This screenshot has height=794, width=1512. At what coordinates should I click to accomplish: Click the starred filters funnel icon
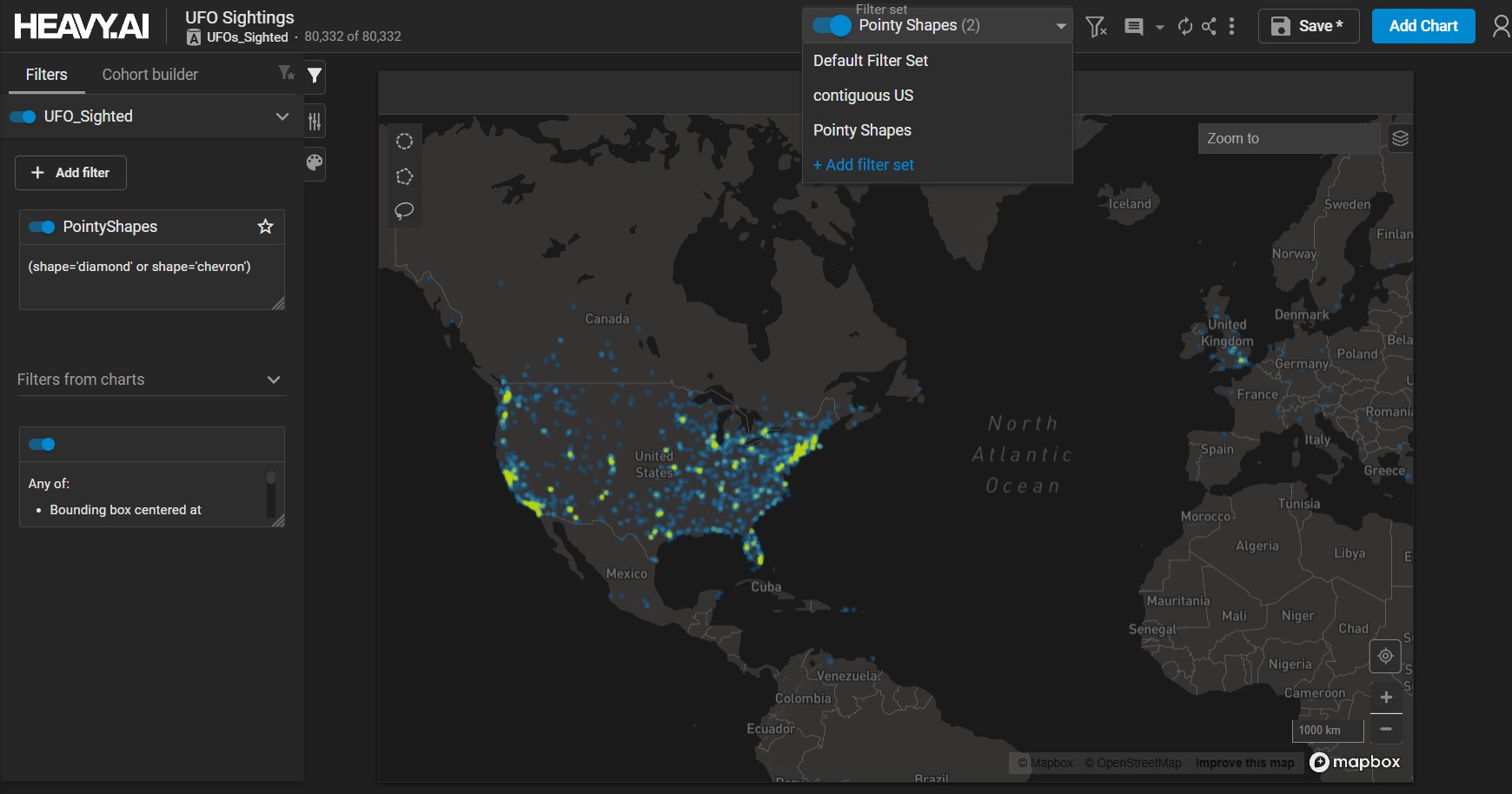(286, 73)
